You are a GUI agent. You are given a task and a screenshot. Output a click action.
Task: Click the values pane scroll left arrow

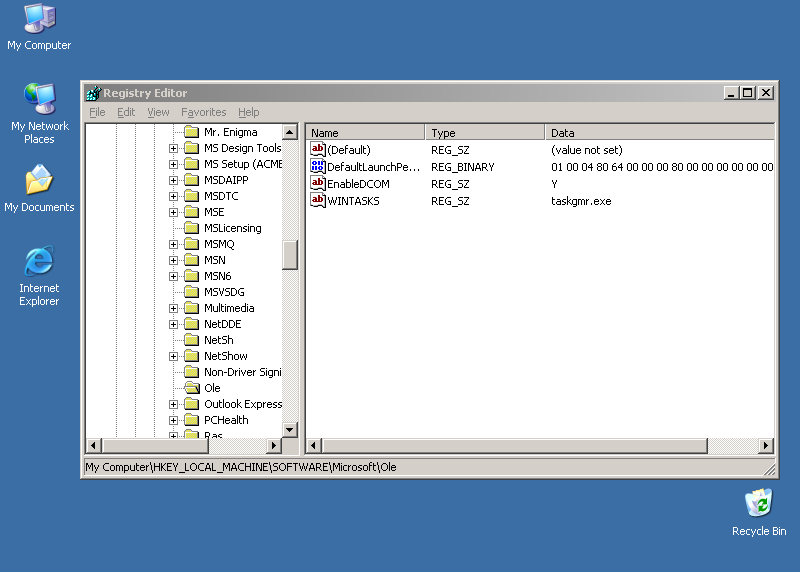314,446
